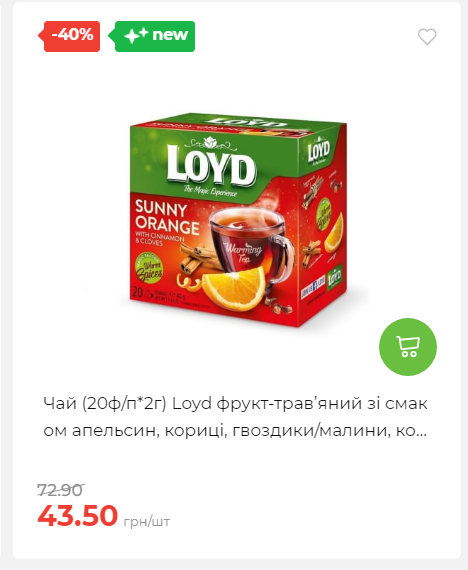Click the sparkle icon in the new badge
This screenshot has width=468, height=570.
pos(136,35)
